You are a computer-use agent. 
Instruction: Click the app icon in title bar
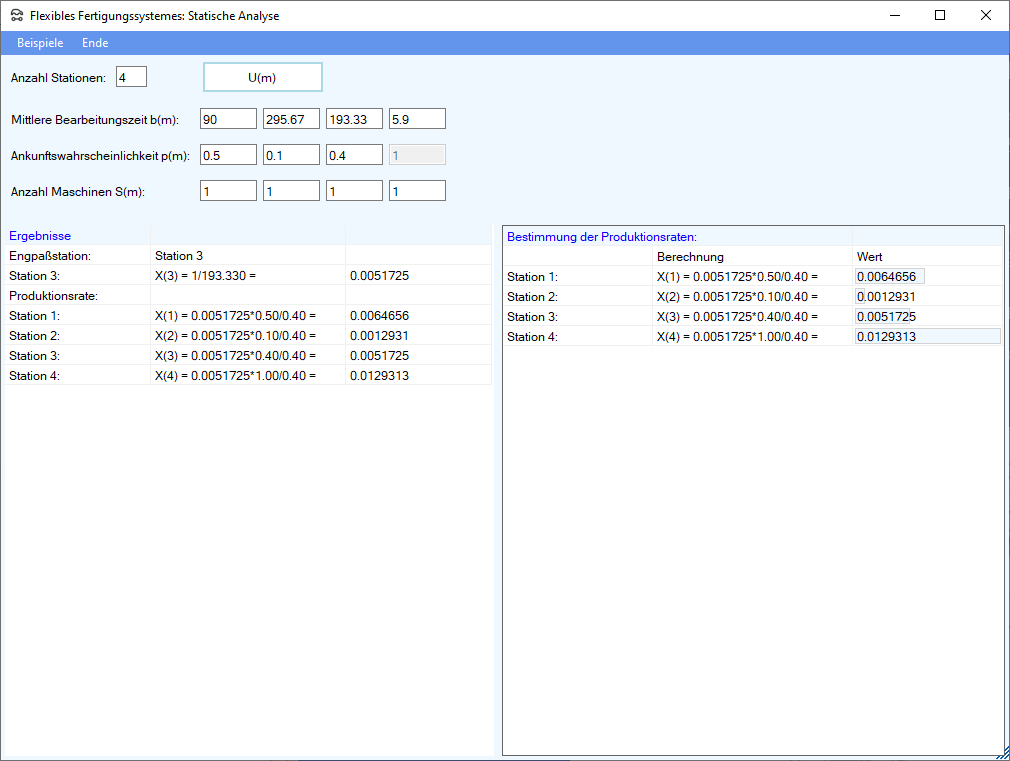coord(17,16)
